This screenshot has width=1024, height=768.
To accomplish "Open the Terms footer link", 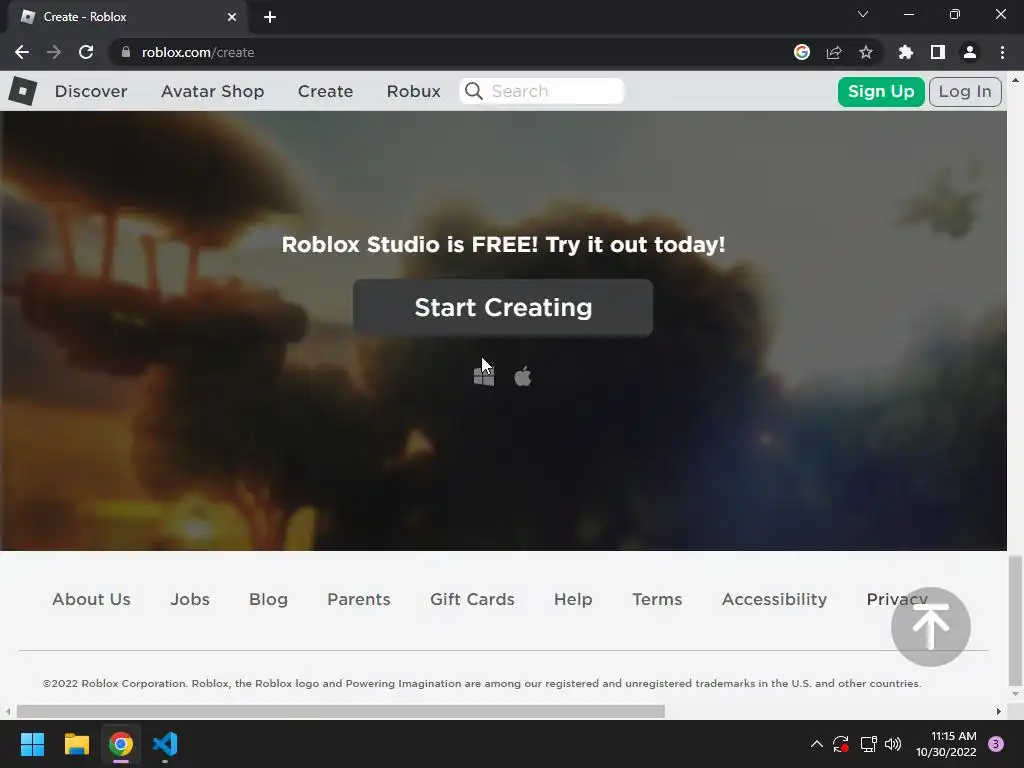I will [657, 599].
